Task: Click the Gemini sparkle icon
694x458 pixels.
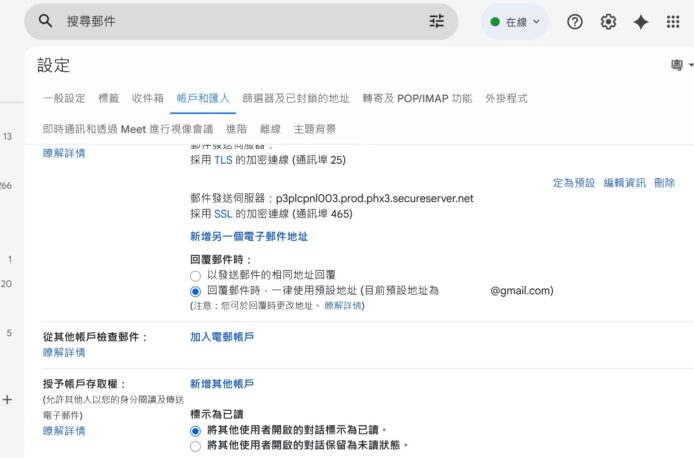Action: click(x=641, y=22)
